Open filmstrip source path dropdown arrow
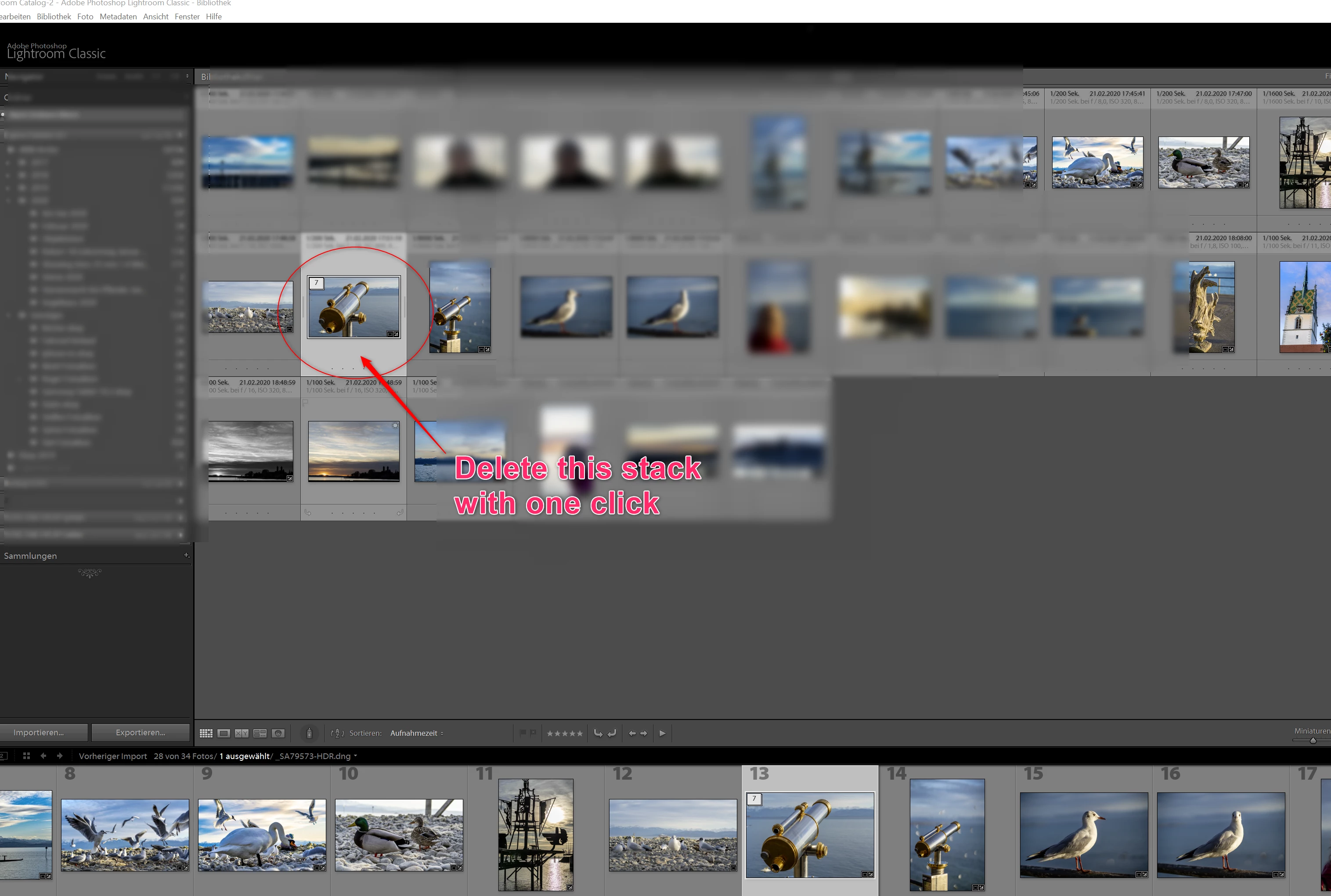 355,756
